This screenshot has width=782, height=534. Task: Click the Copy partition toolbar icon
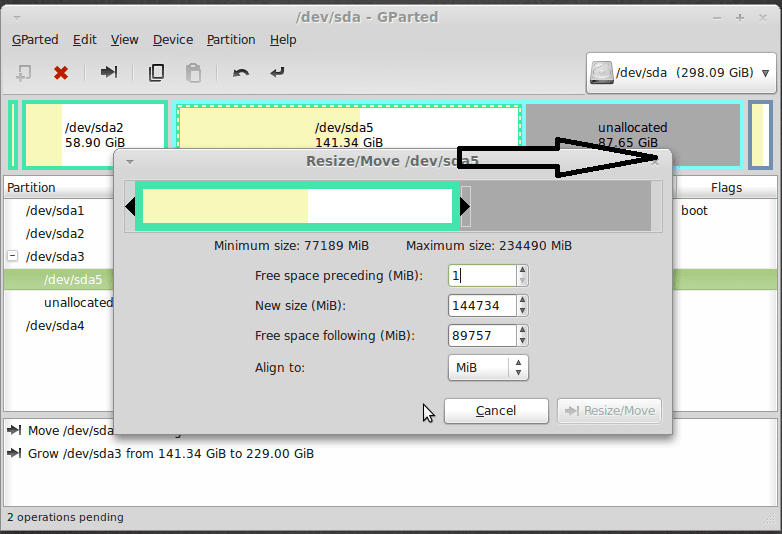(156, 73)
